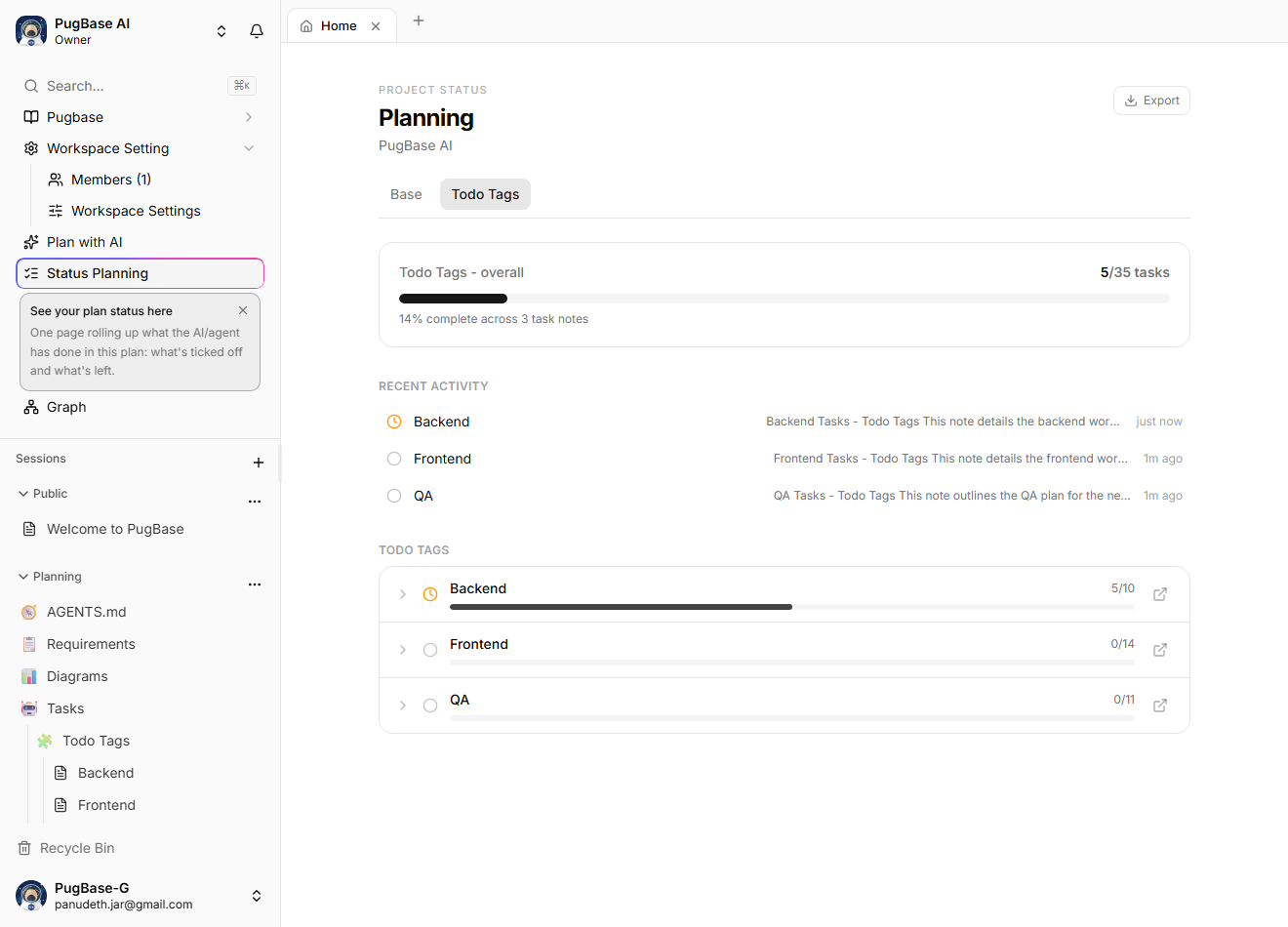Toggle Frontend status circle in Recent Activity
Image resolution: width=1288 pixels, height=927 pixels.
(394, 459)
